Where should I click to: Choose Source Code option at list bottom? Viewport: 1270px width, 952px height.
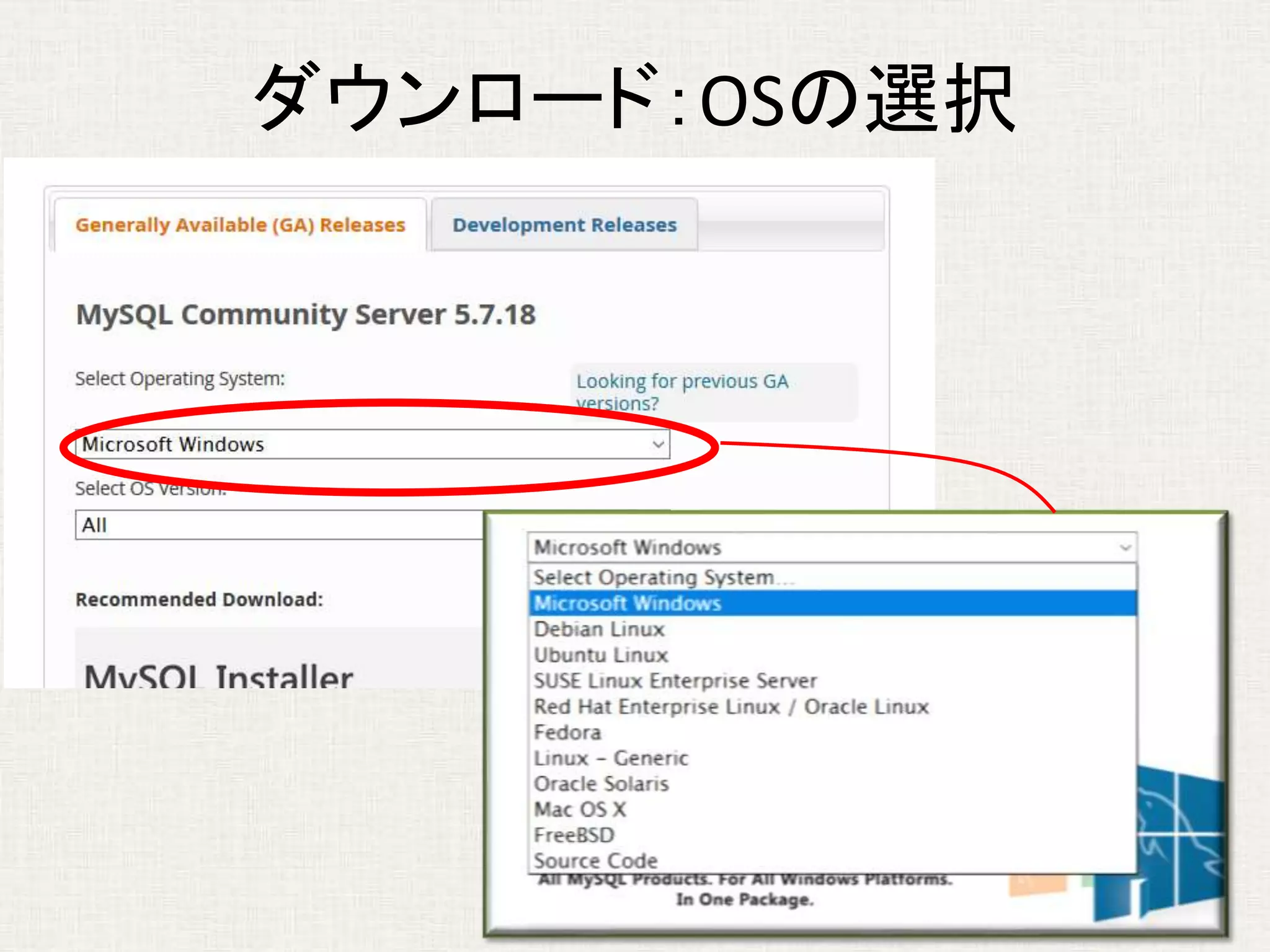click(x=595, y=861)
